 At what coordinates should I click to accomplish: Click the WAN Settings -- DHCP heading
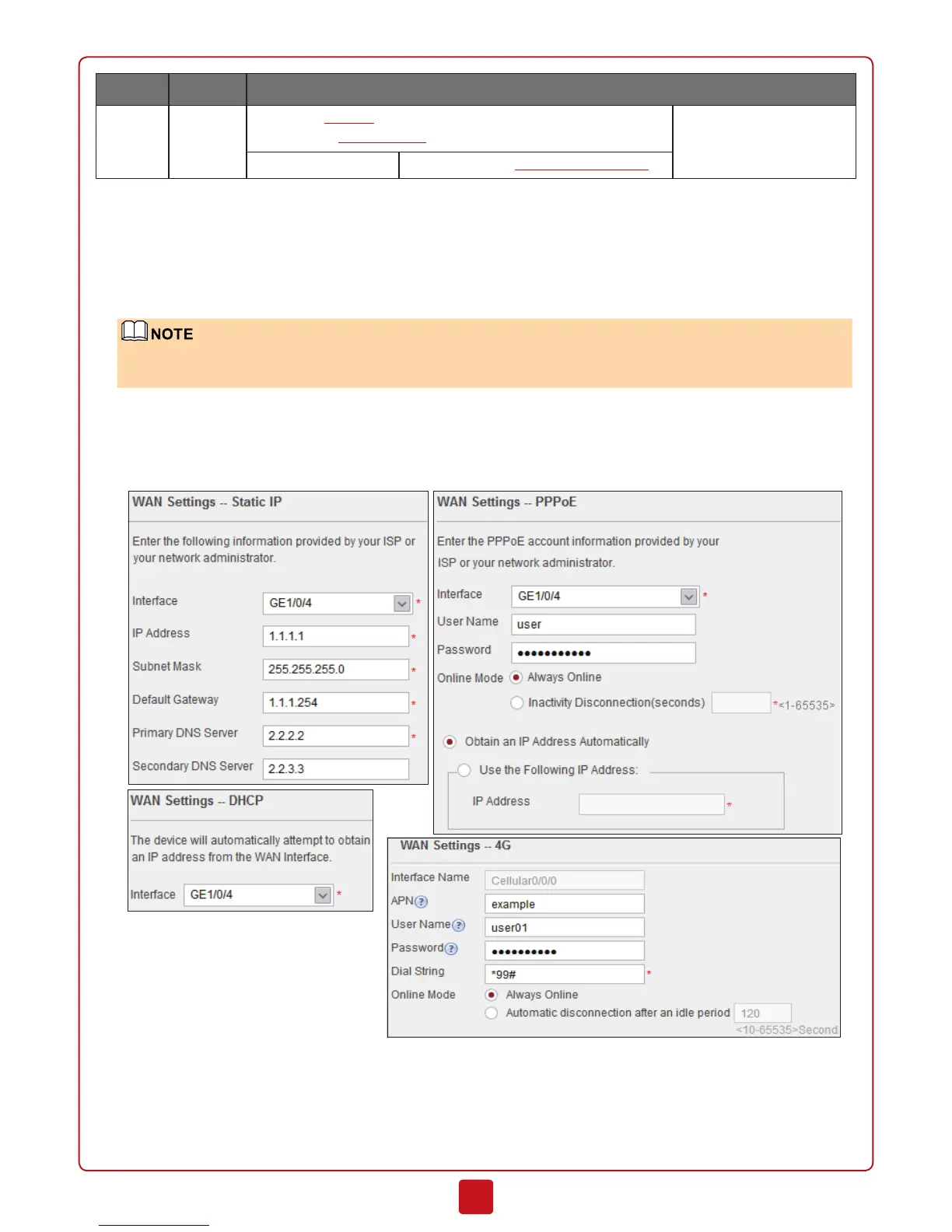(197, 801)
